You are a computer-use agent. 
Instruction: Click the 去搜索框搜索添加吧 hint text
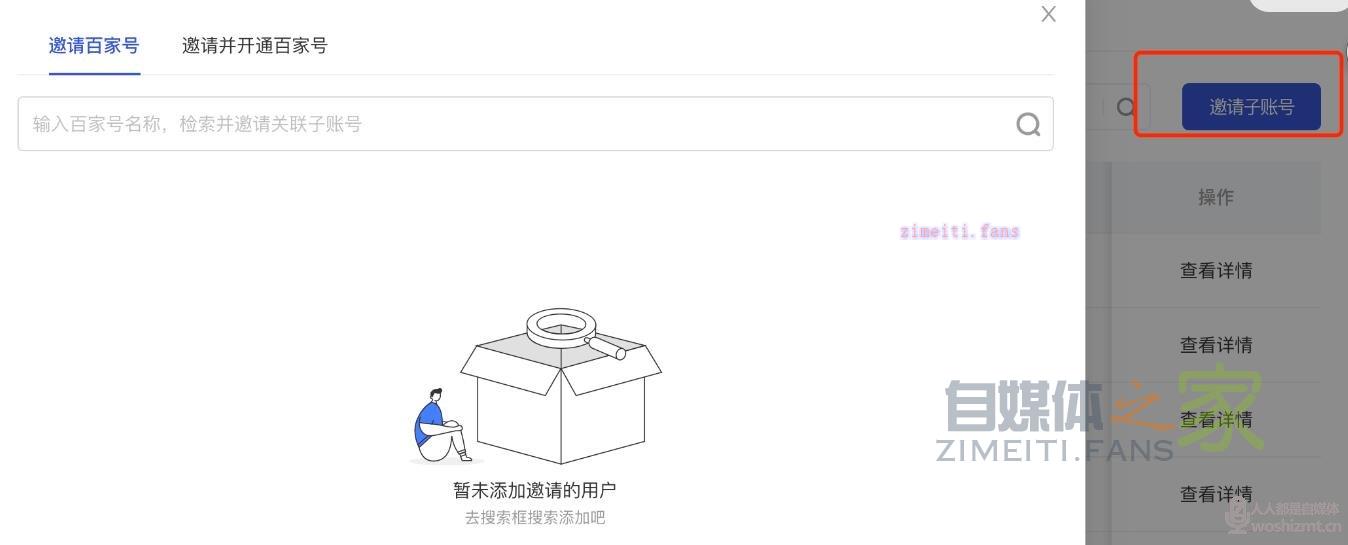(534, 517)
